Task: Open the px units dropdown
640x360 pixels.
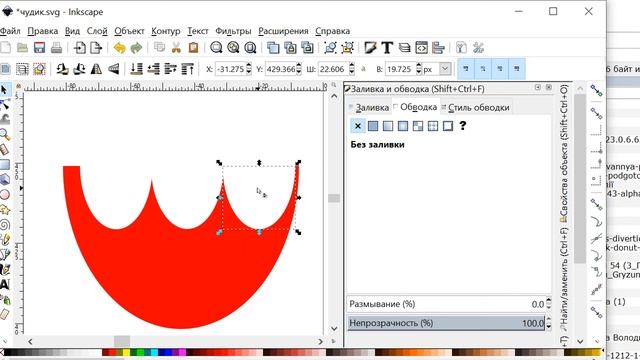Action: coord(445,69)
